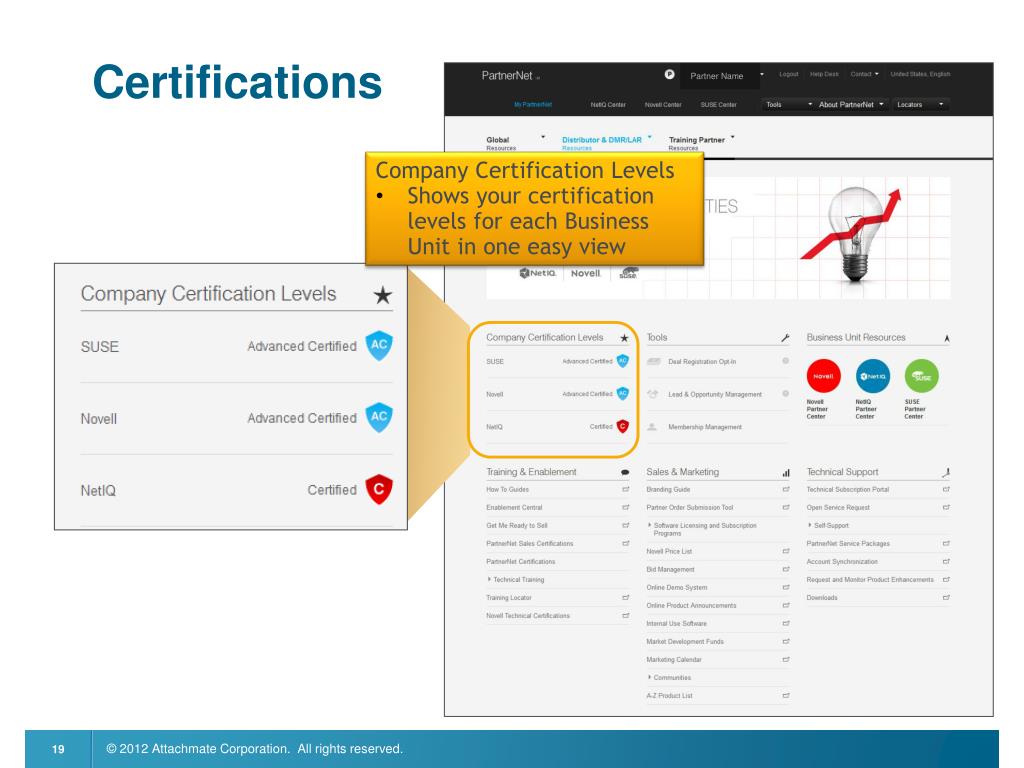Open the Tools dropdown in the navigation bar
Screen dimensions: 1024x768
point(788,104)
